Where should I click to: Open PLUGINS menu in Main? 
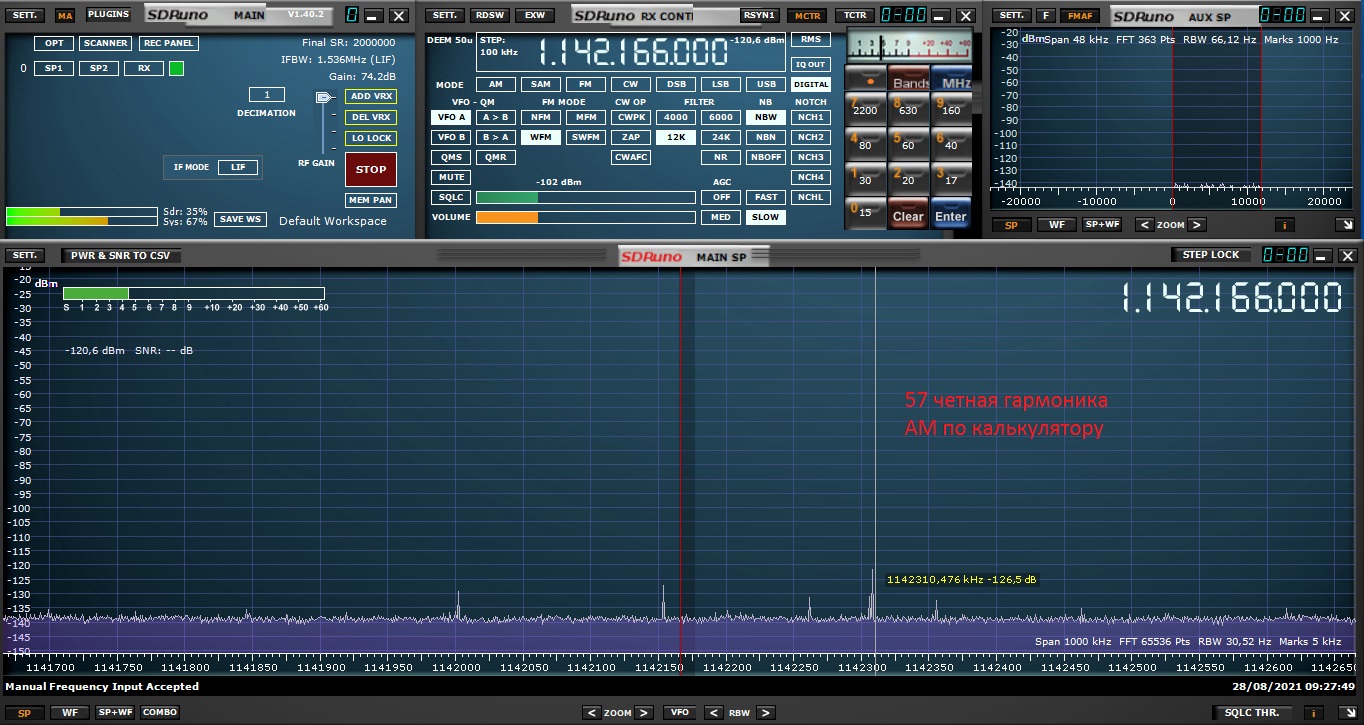(x=108, y=15)
